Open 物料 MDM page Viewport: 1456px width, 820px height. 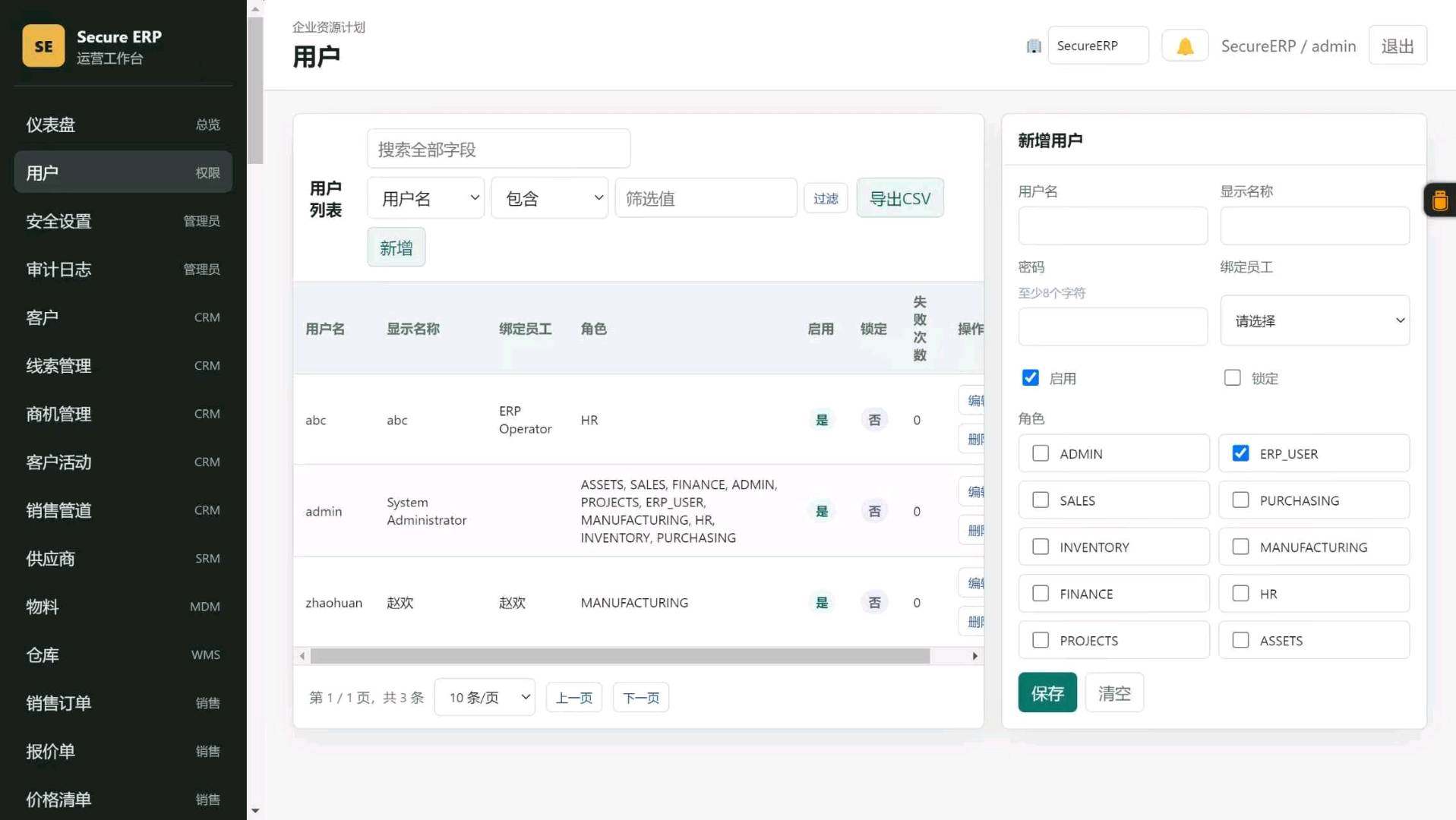click(x=123, y=607)
